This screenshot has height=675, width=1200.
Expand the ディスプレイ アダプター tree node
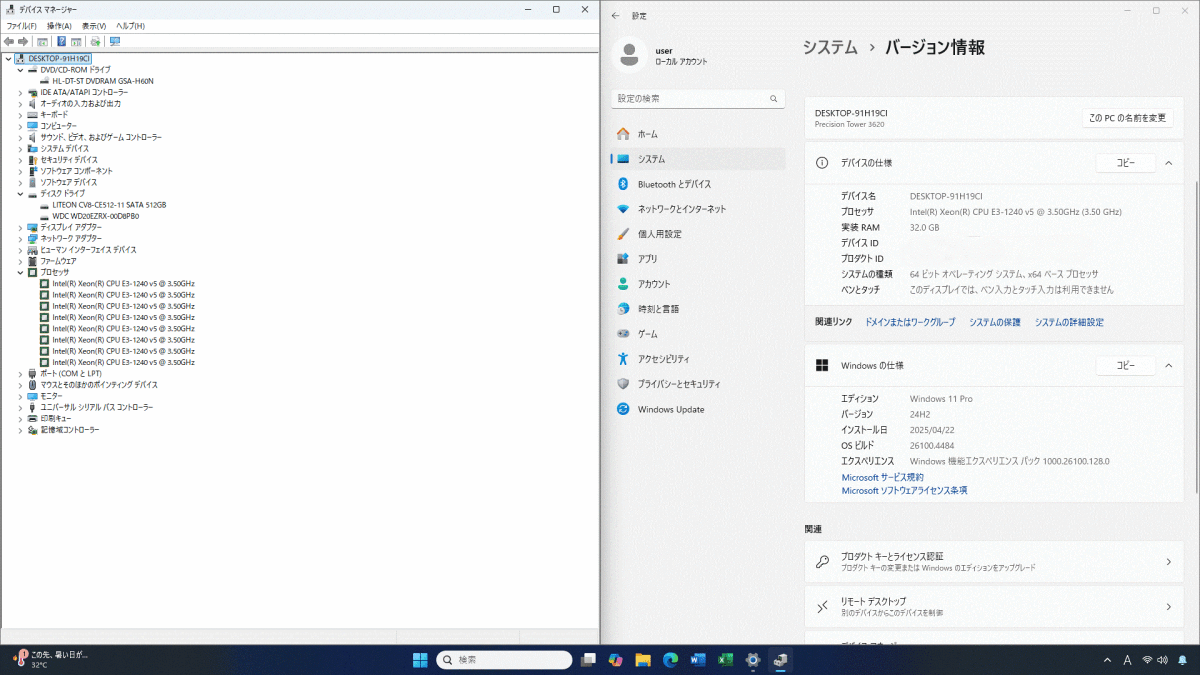tap(20, 227)
